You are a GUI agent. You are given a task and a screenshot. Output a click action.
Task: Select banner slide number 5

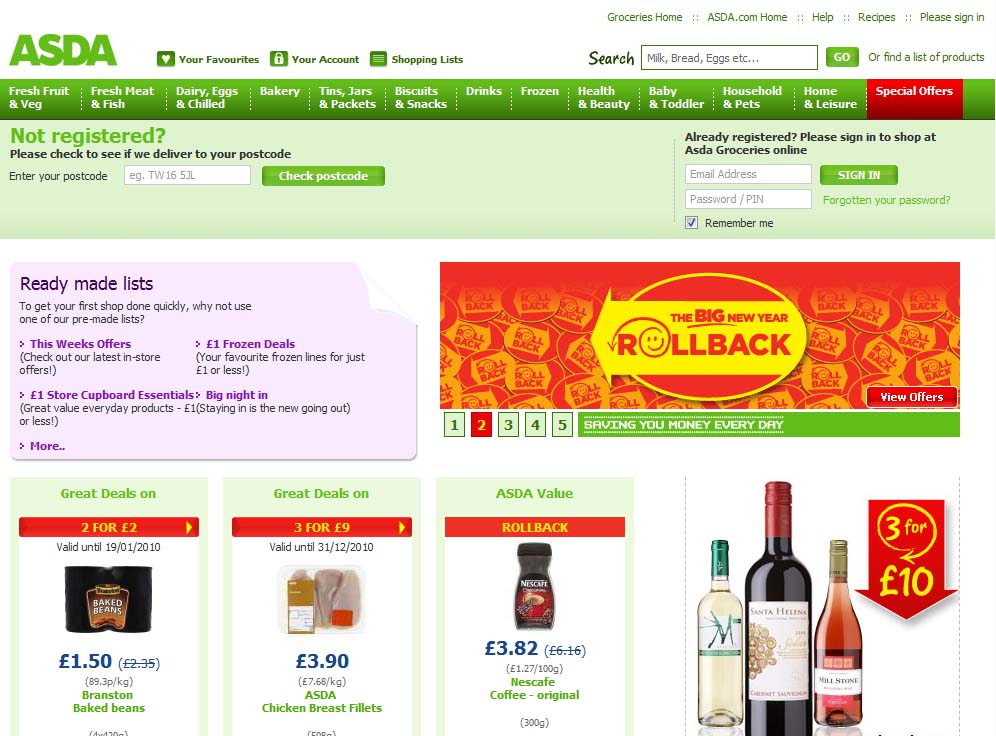pyautogui.click(x=562, y=425)
